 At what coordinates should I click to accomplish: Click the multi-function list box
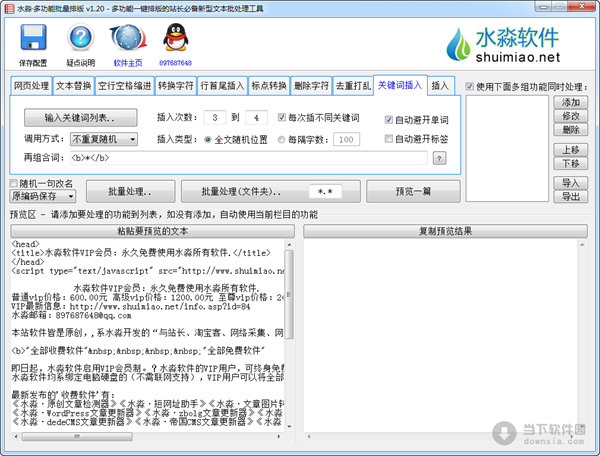point(507,148)
